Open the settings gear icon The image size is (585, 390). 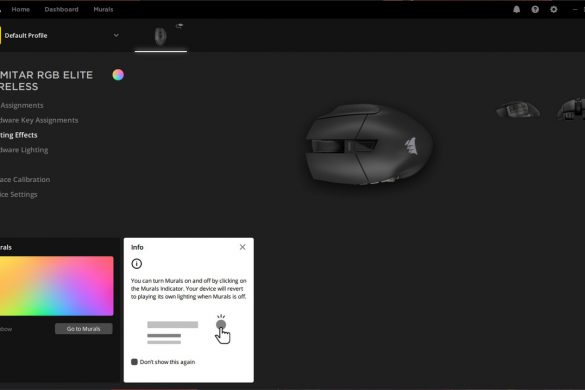point(554,9)
